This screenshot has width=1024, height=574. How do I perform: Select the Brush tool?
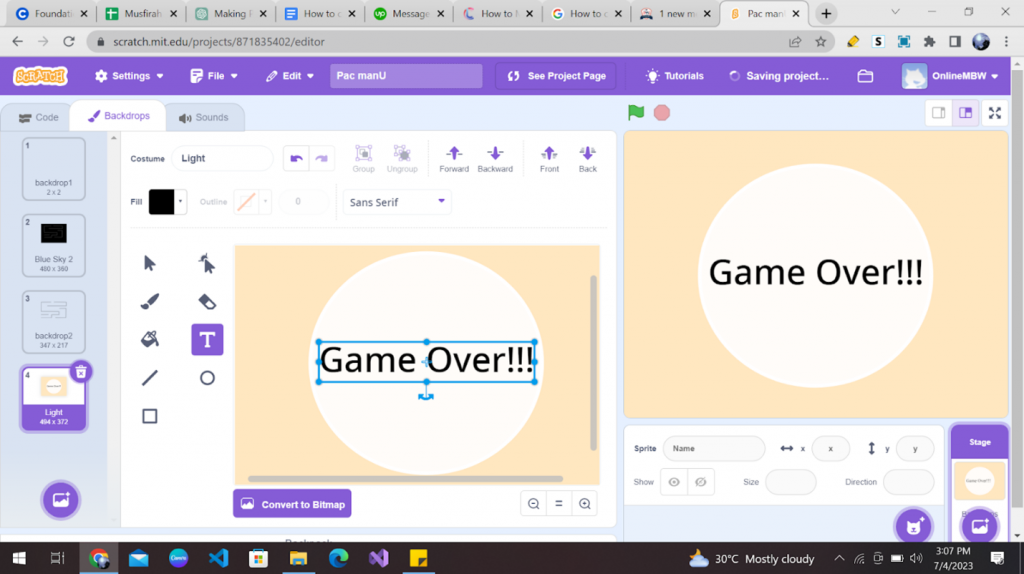(150, 301)
